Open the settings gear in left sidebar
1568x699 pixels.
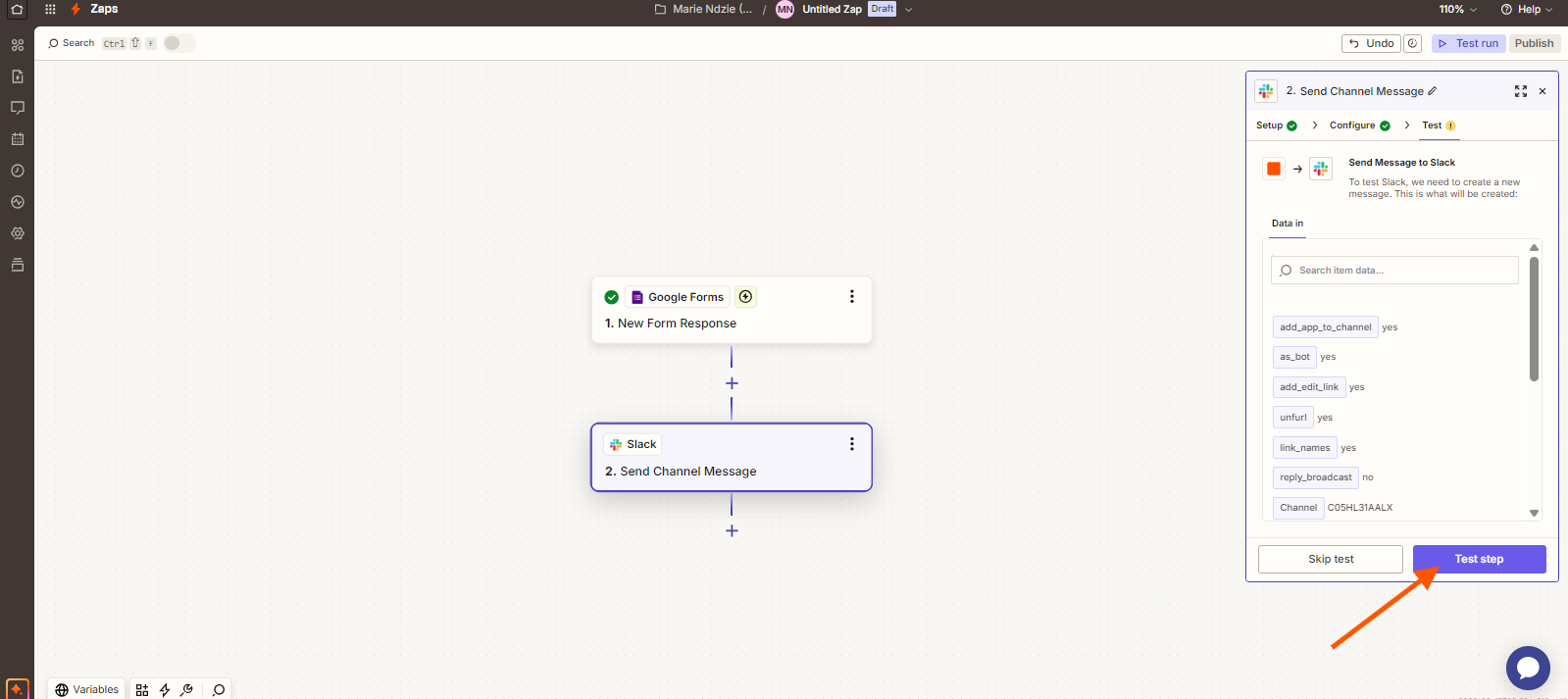[x=18, y=233]
